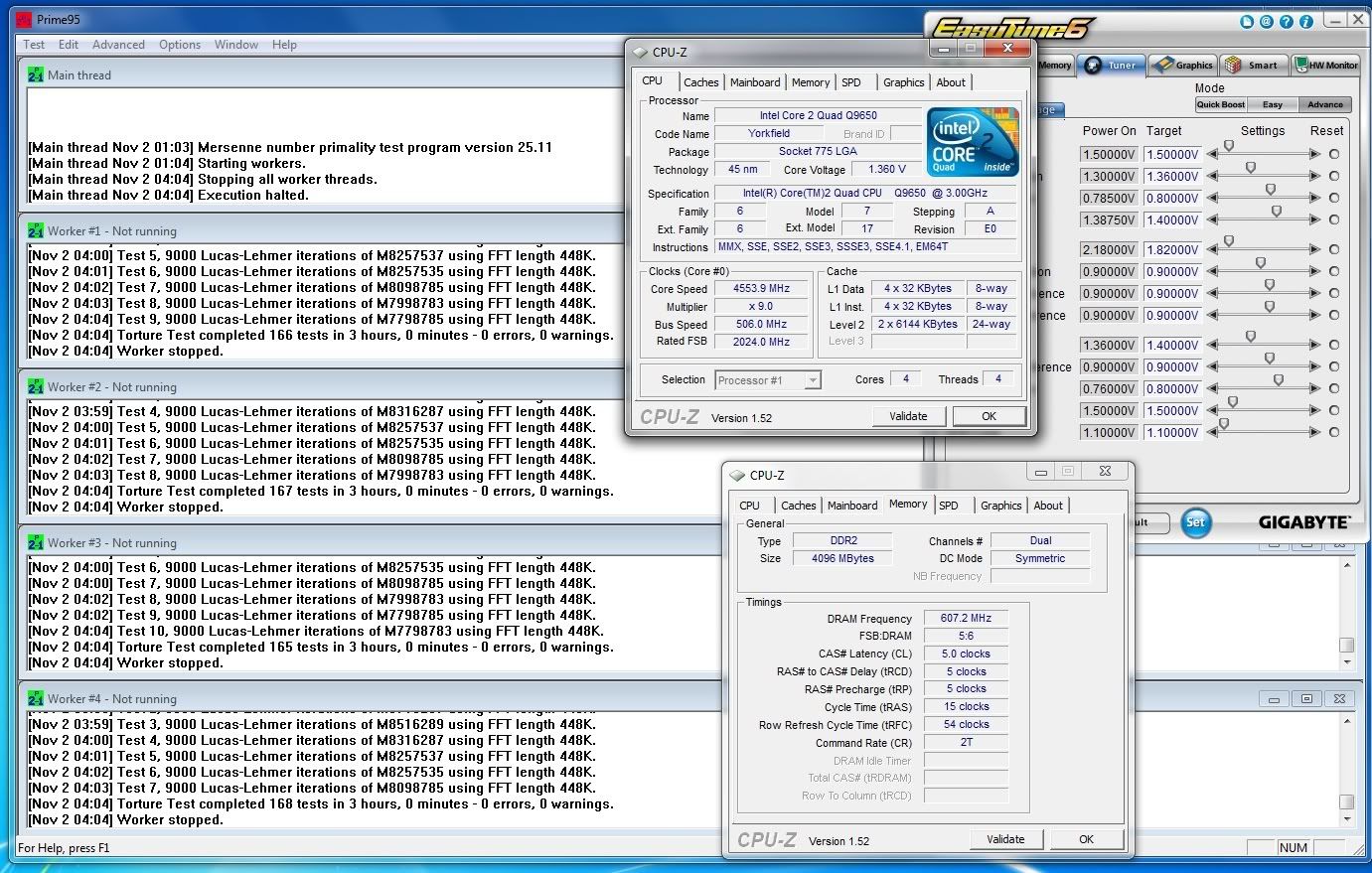The image size is (1372, 873).
Task: Open the Test menu in Prime95
Action: click(x=34, y=45)
